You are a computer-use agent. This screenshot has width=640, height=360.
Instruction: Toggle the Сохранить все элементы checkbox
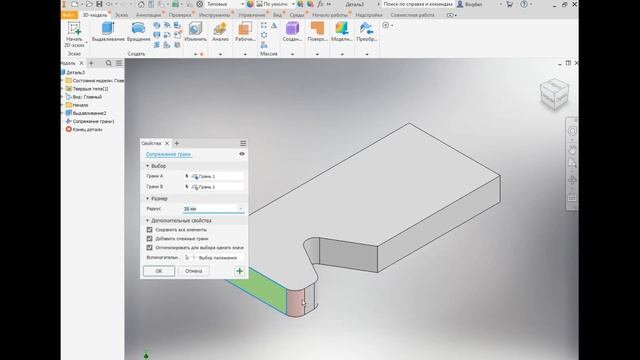pyautogui.click(x=149, y=230)
